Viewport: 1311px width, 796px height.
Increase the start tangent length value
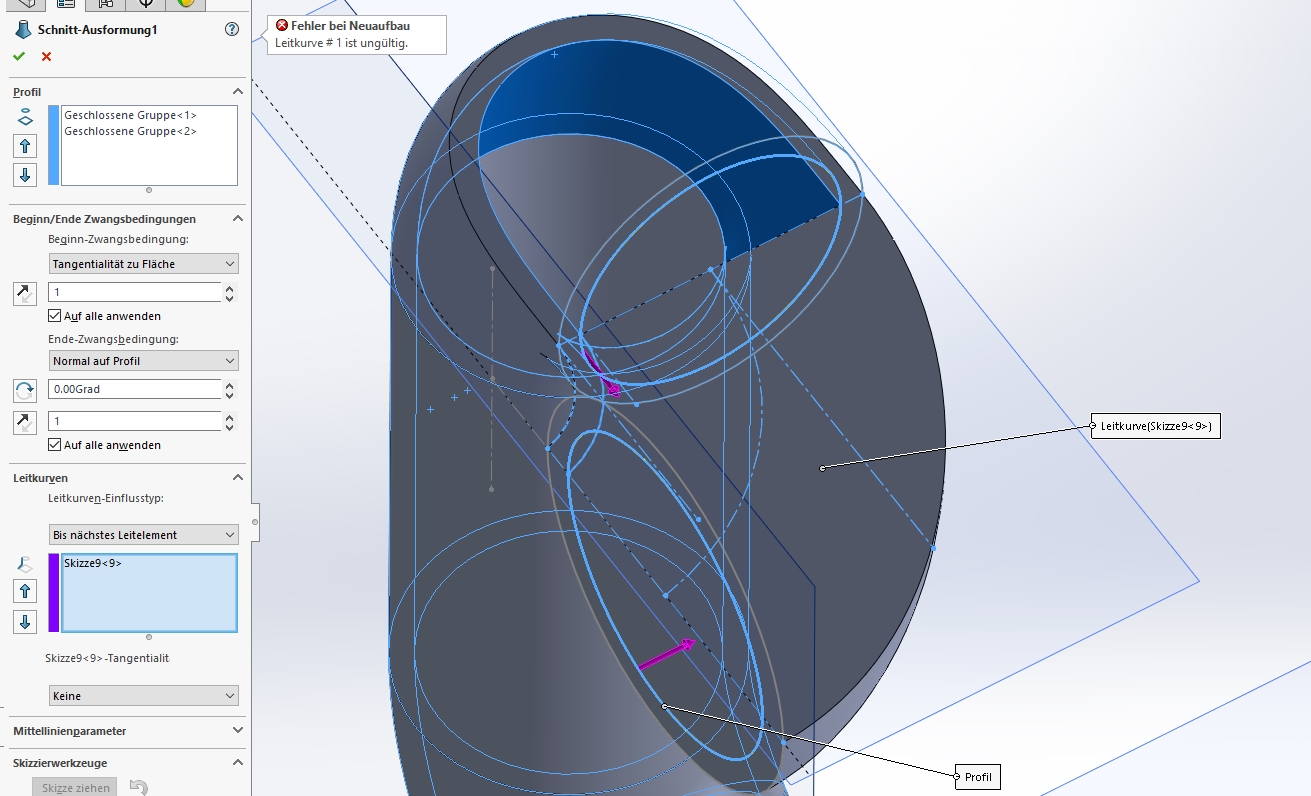pos(229,288)
